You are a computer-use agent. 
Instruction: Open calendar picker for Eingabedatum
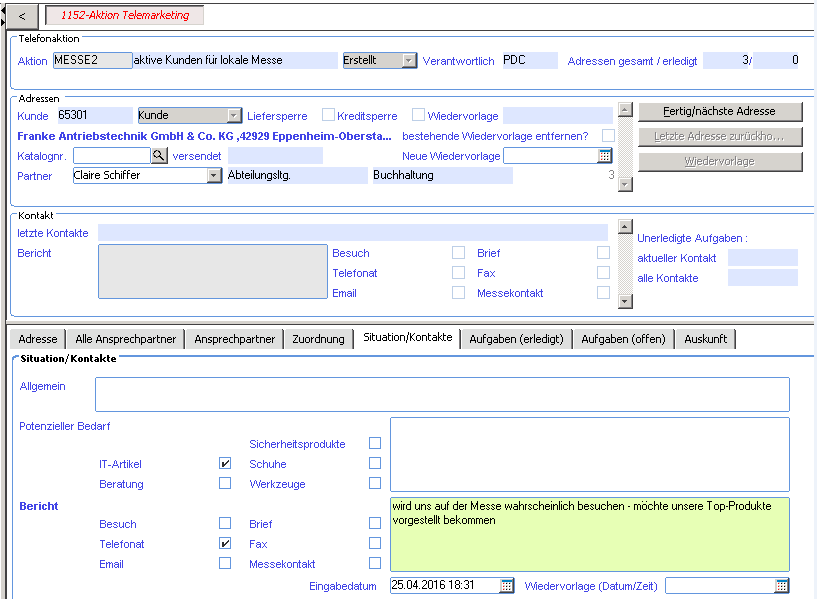point(506,585)
